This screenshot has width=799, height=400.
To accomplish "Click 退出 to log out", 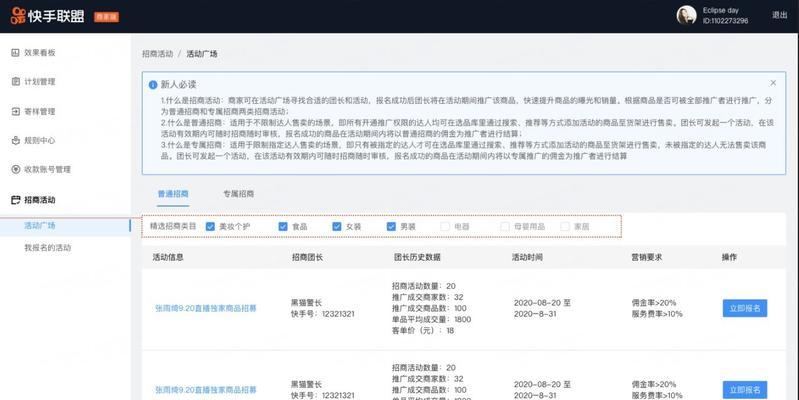I will (x=779, y=15).
